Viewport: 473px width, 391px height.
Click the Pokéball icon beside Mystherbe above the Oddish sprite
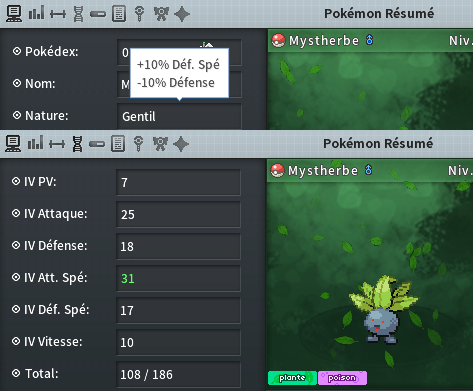coord(277,171)
